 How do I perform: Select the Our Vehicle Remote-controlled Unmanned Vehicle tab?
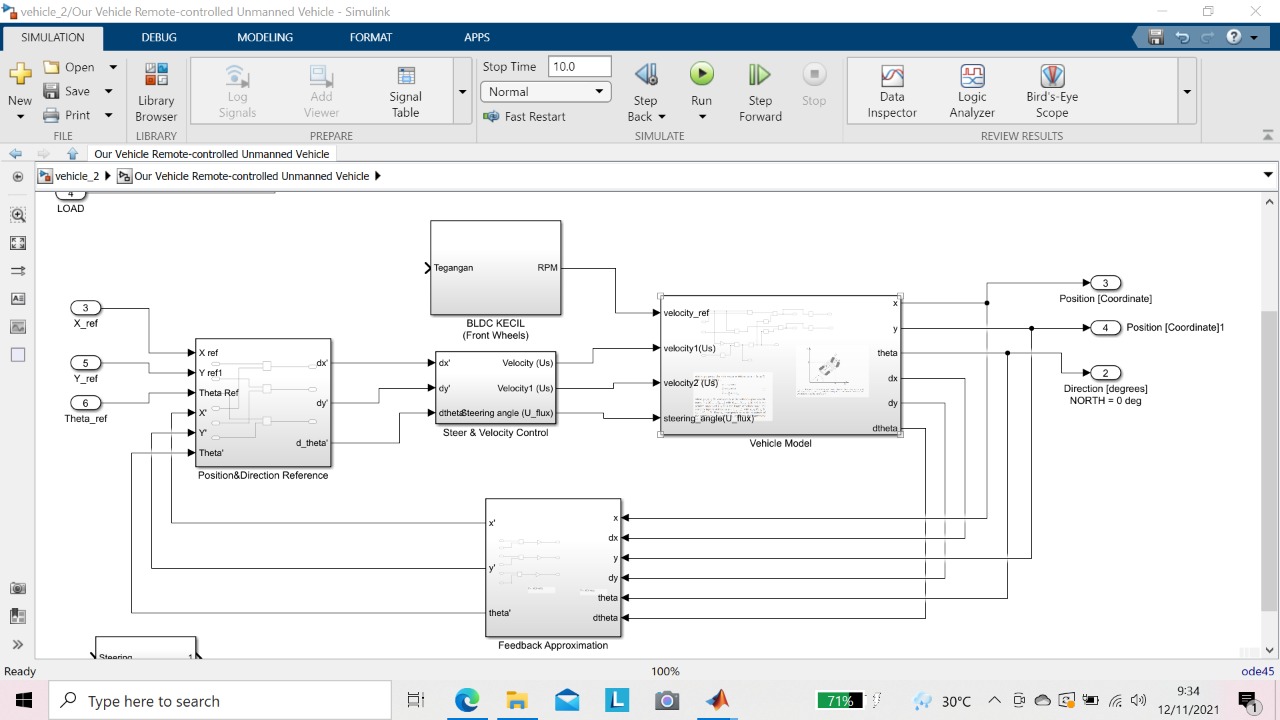coord(212,154)
